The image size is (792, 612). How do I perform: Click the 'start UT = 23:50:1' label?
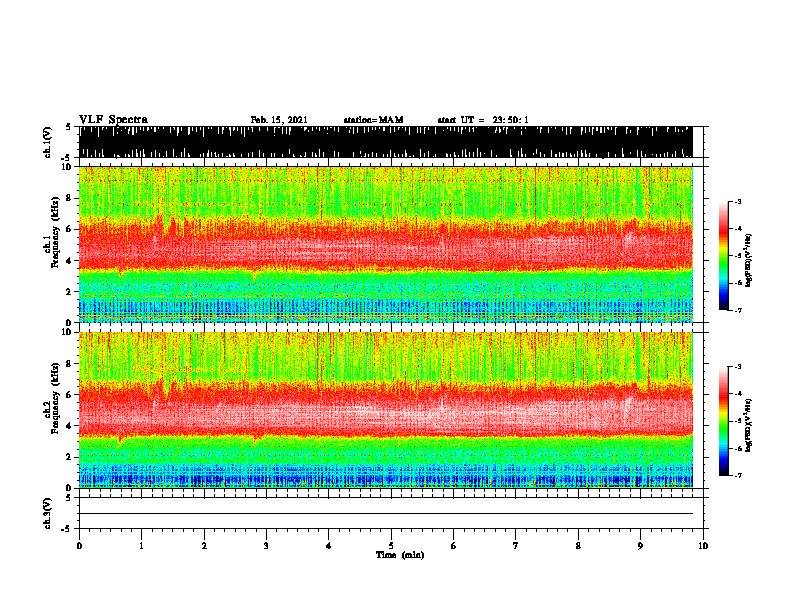(x=483, y=120)
